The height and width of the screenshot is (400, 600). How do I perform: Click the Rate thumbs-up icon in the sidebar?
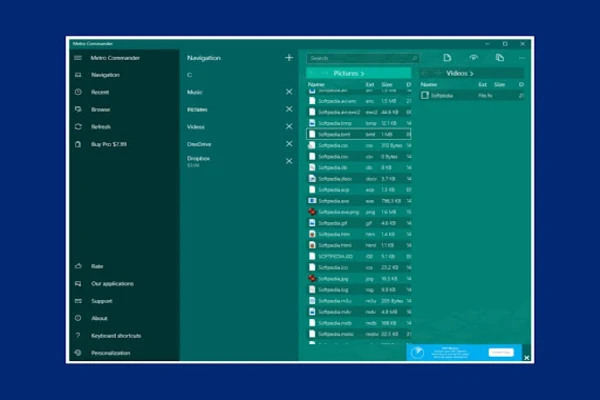point(78,266)
